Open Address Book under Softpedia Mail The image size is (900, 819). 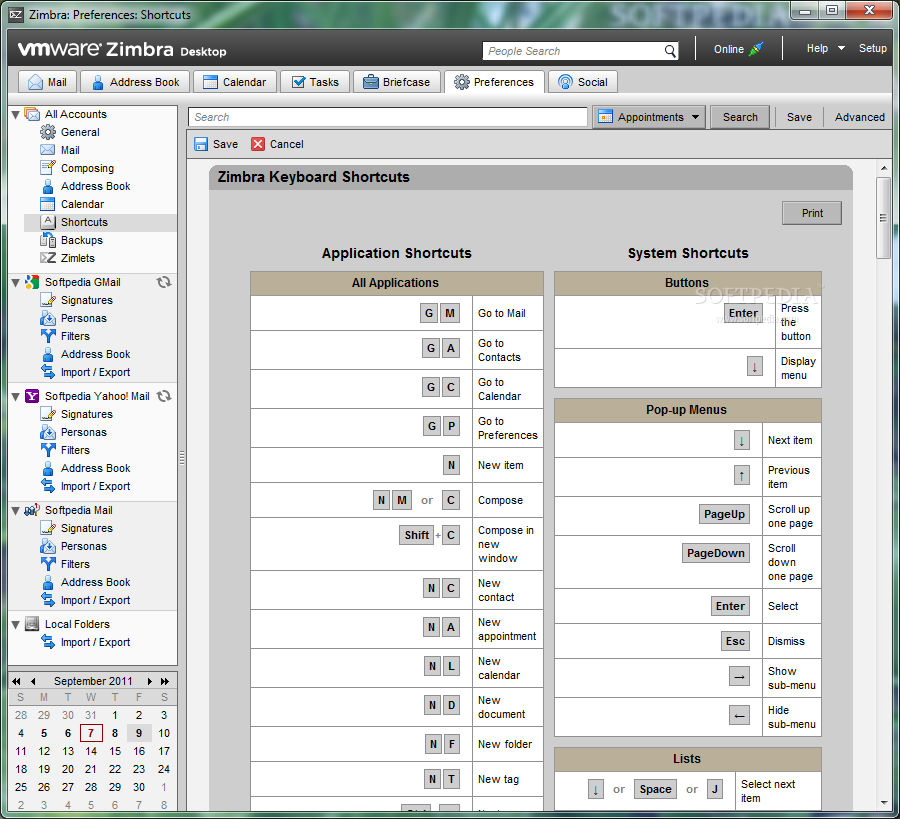[95, 583]
